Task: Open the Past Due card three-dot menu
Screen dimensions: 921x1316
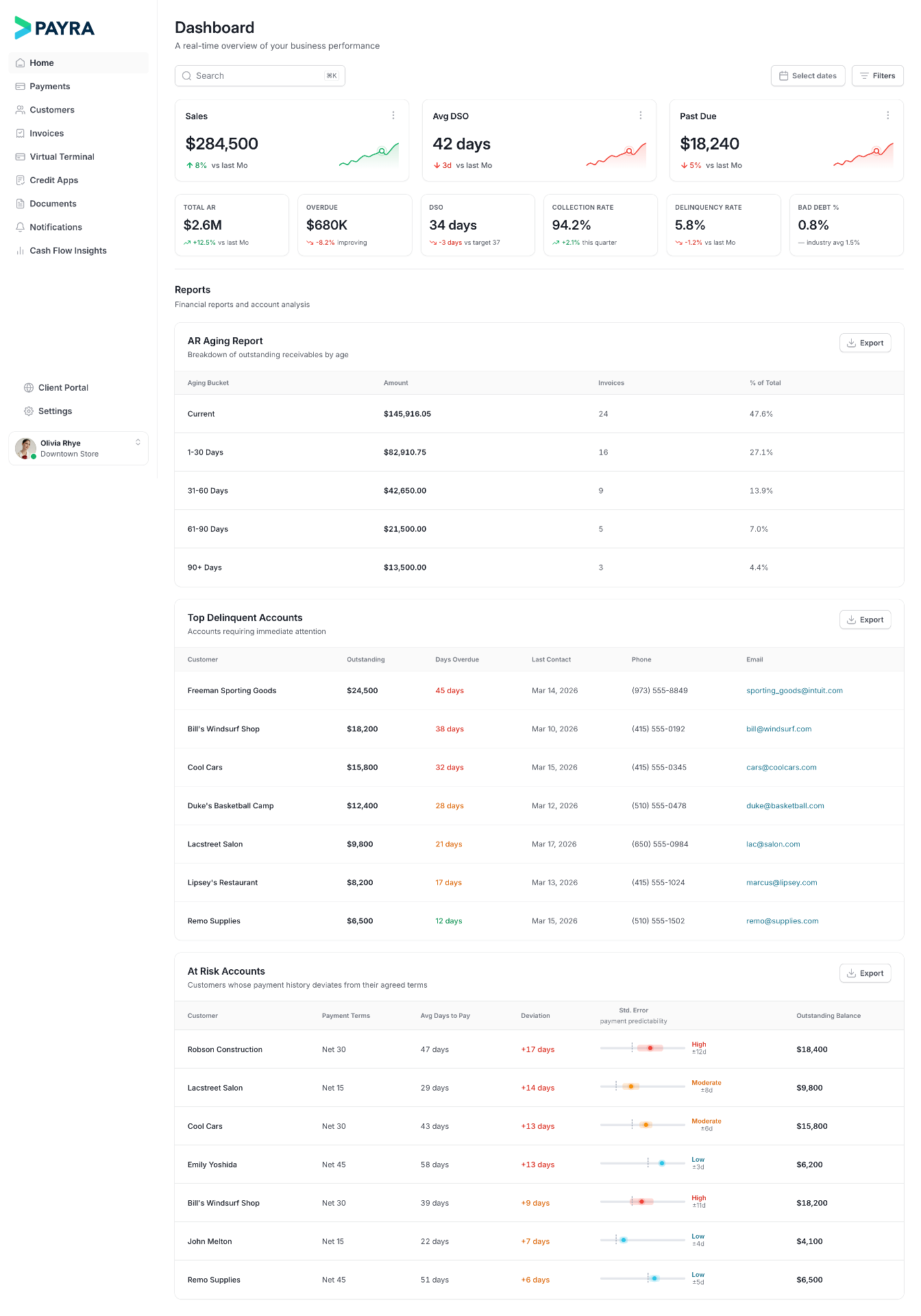Action: click(x=888, y=116)
